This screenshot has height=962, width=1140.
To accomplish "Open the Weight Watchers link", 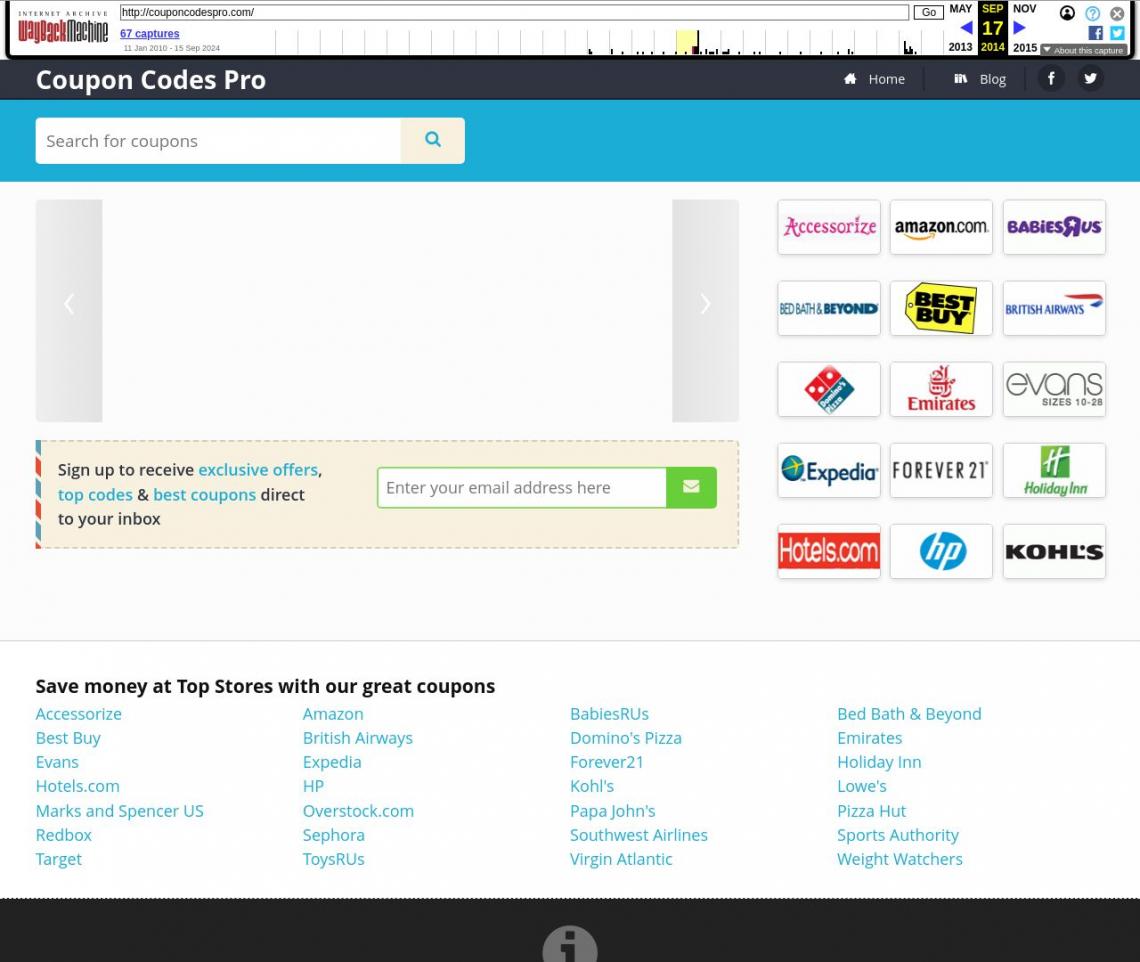I will tap(899, 859).
